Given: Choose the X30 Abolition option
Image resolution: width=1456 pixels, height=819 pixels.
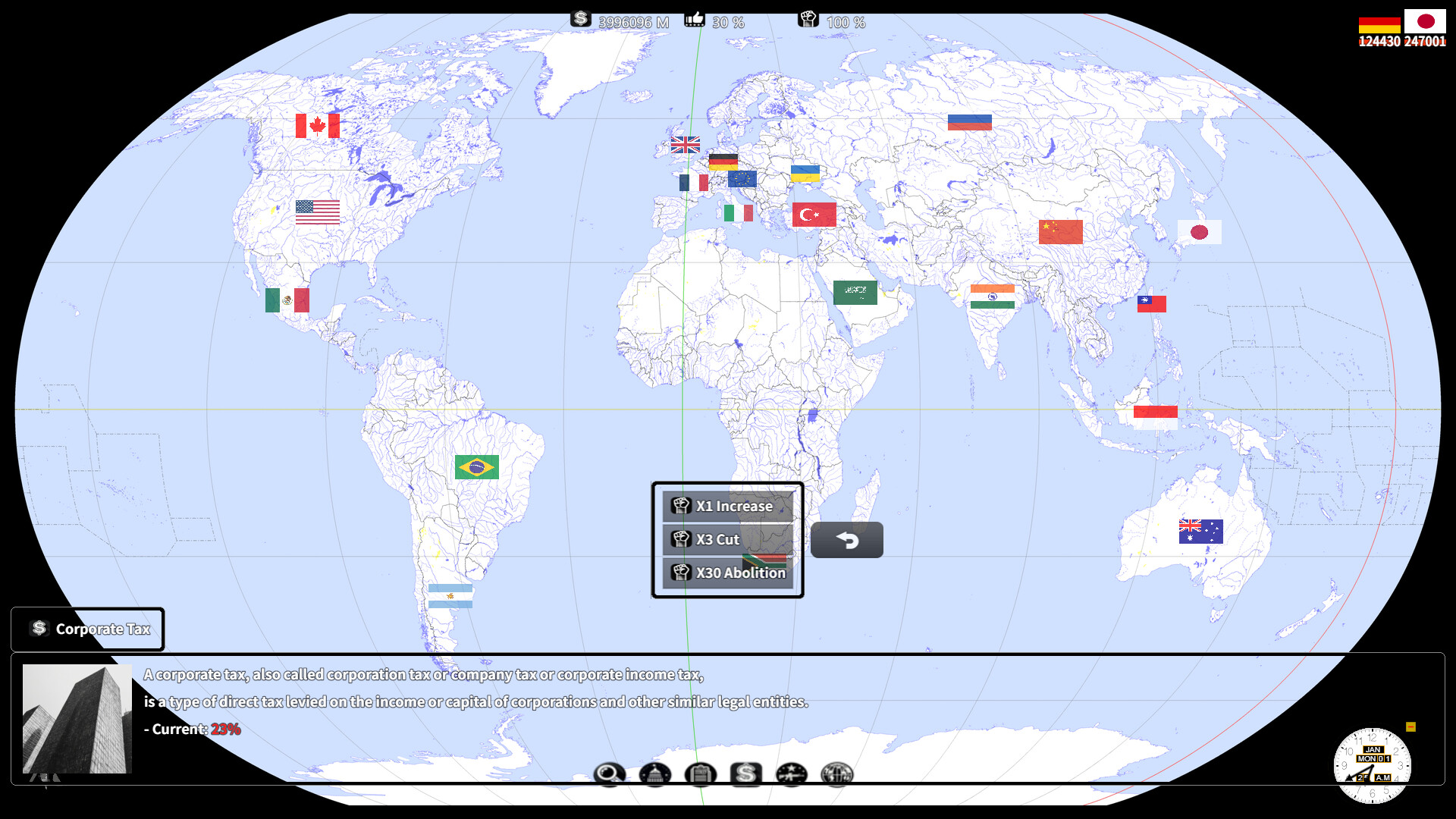Looking at the screenshot, I should (x=726, y=573).
